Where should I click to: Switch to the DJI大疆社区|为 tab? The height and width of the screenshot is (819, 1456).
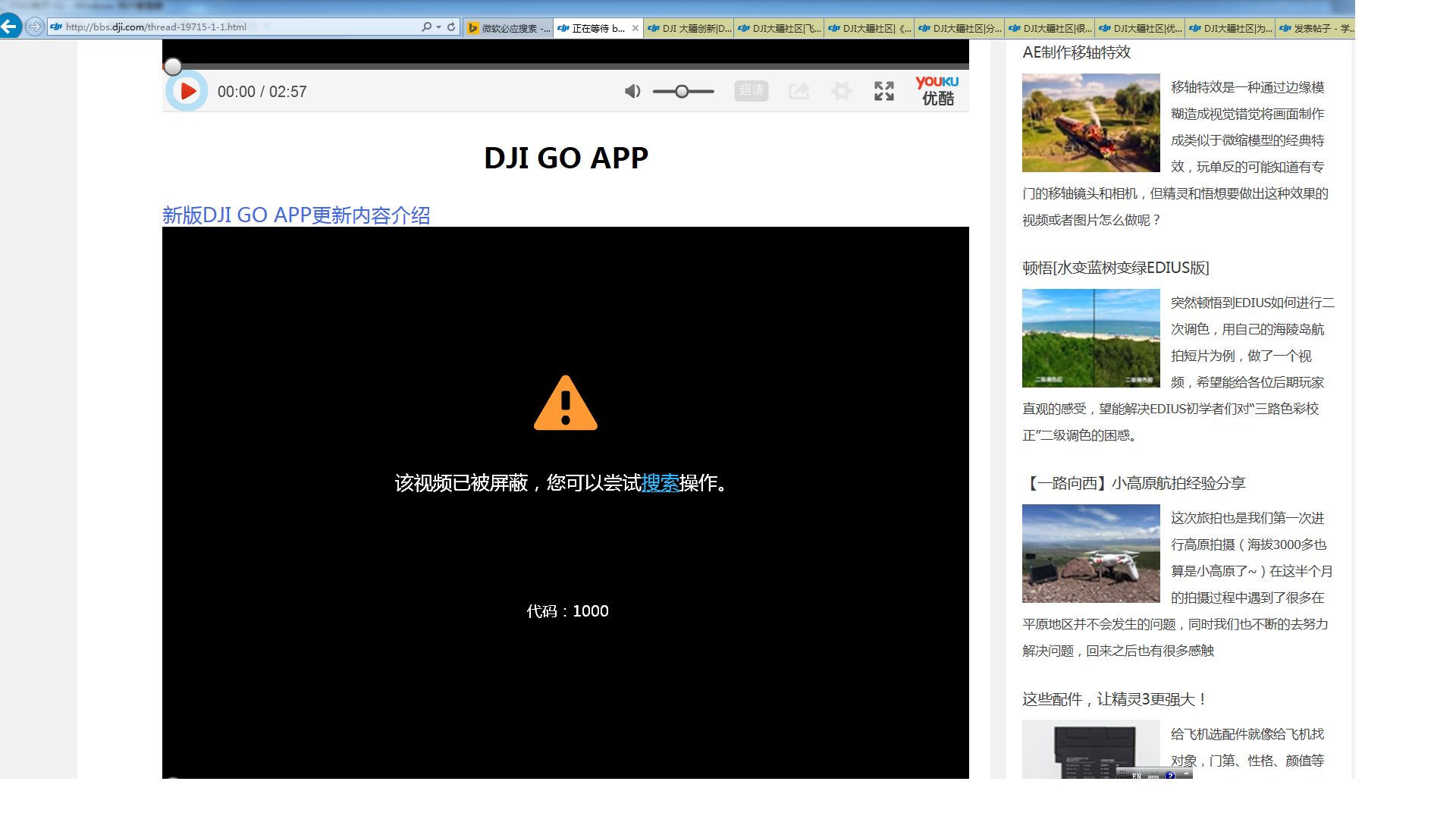click(x=1230, y=28)
